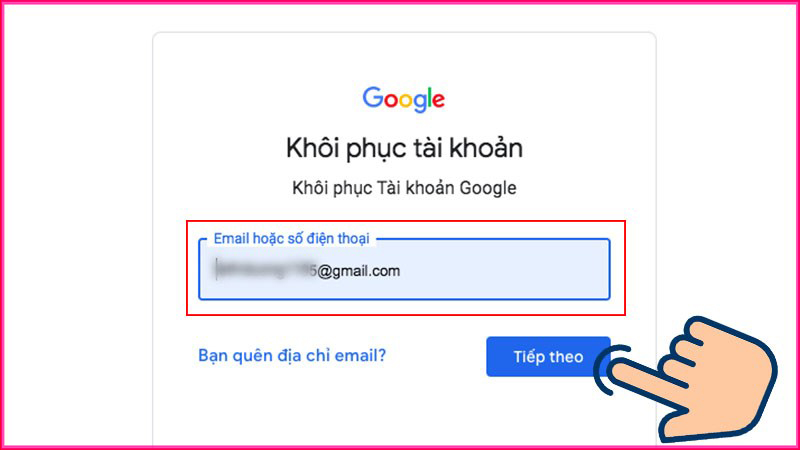Click the blue lowercase "g" in Google logo
800x450 pixels.
pos(421,103)
